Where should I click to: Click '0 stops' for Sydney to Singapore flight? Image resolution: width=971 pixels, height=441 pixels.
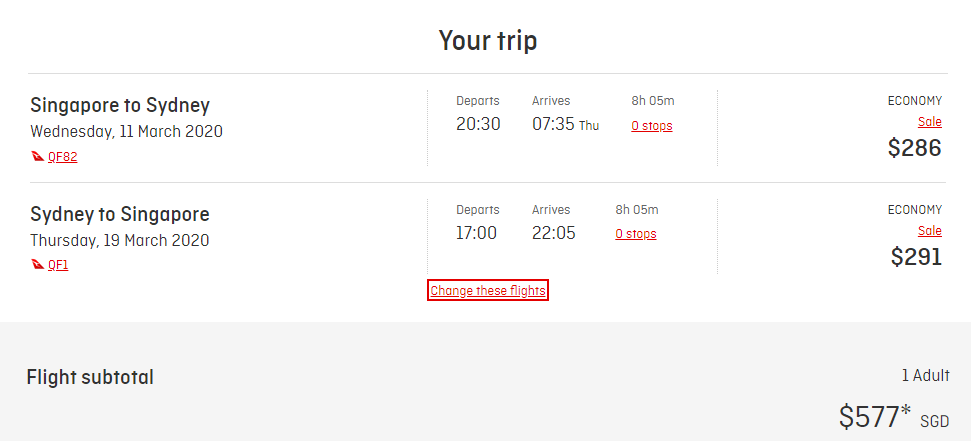coord(635,234)
